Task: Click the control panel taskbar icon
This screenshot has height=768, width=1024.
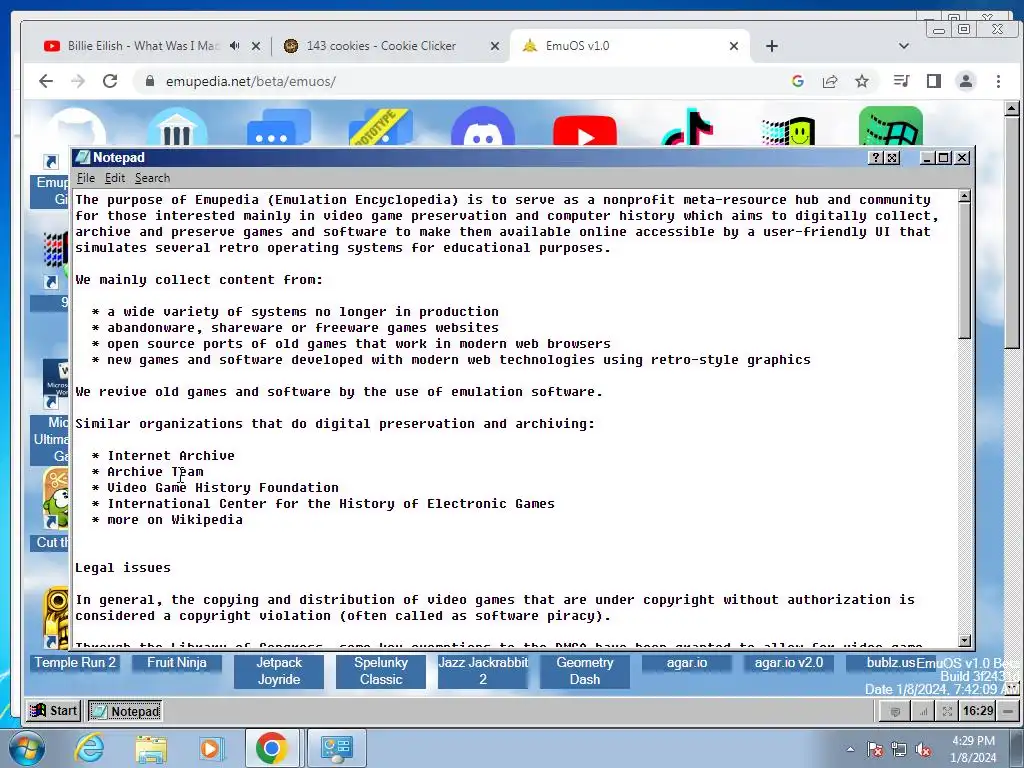Action: 336,748
